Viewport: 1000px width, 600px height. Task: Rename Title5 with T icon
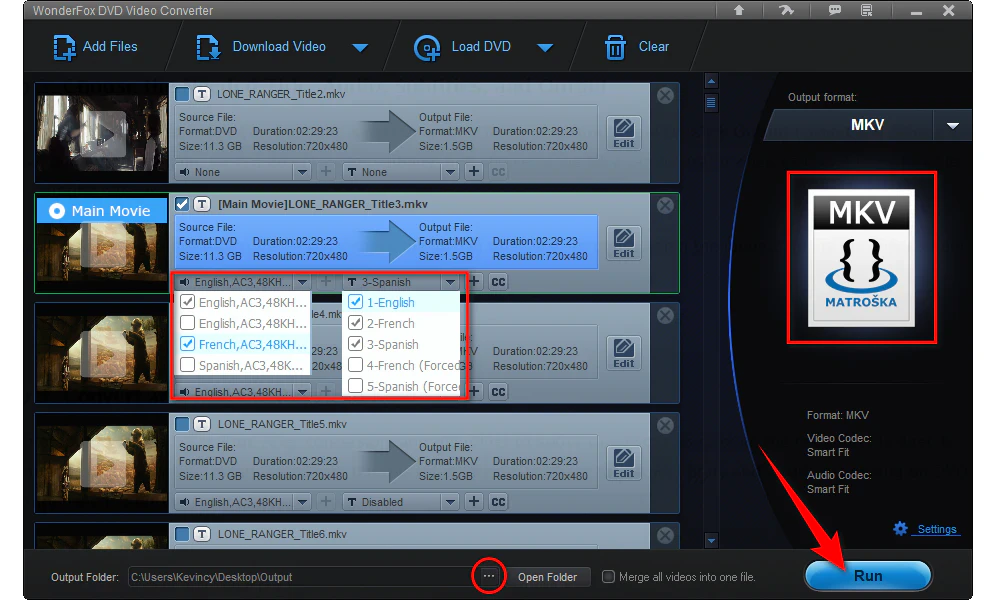point(202,424)
